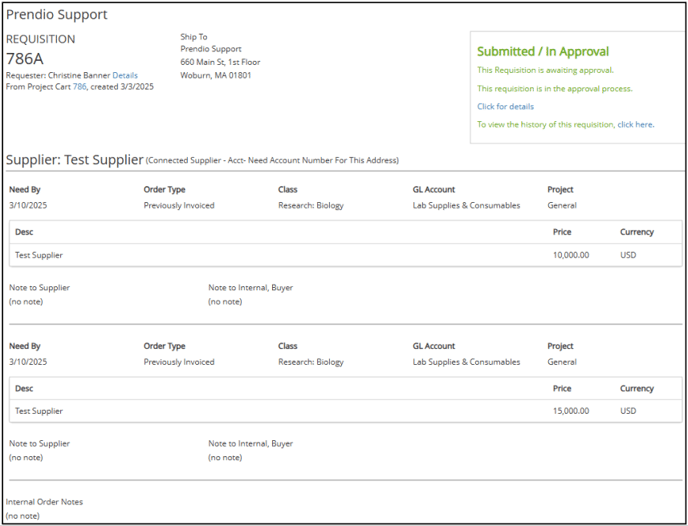Click the Submitted / In Approval status heading
Image resolution: width=688 pixels, height=526 pixels.
543,51
